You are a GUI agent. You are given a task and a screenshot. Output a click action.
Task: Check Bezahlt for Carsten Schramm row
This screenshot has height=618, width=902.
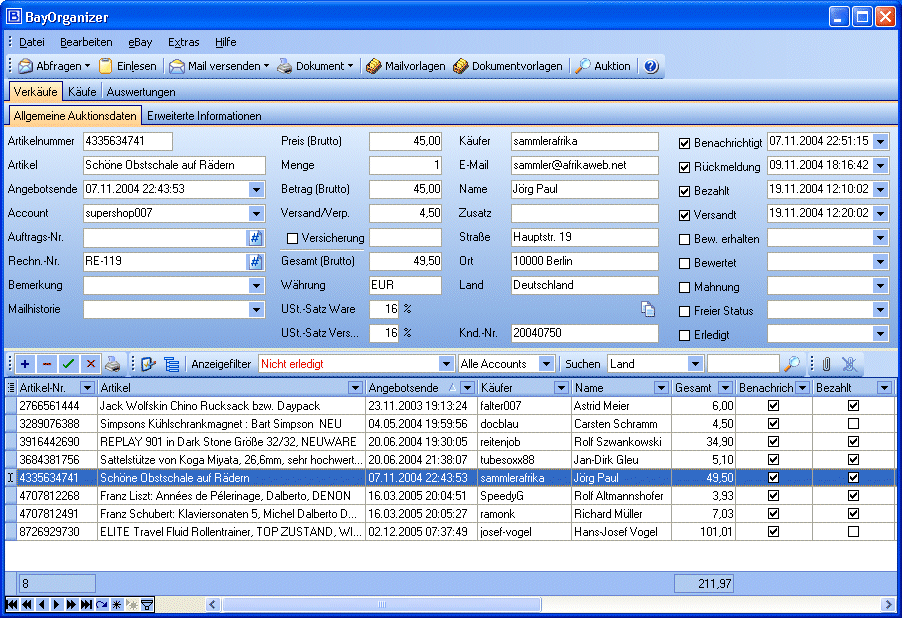tap(853, 424)
